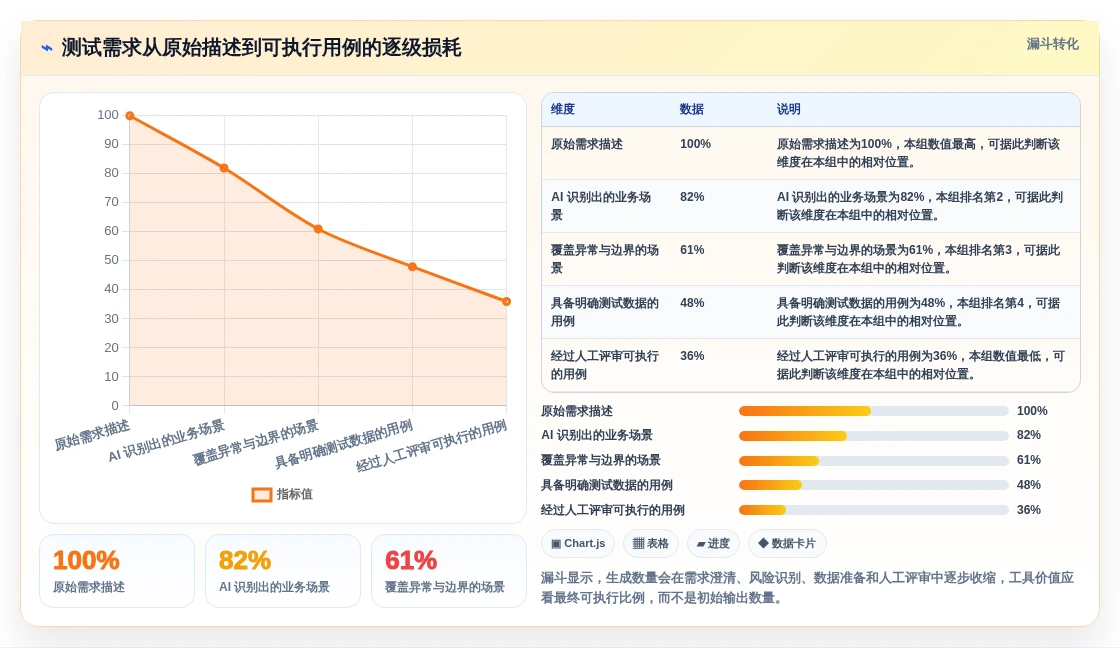Screen dimensions: 1120x648
Task: Open the 82% AI 识别出的业务场景 stat card
Action: pyautogui.click(x=283, y=571)
